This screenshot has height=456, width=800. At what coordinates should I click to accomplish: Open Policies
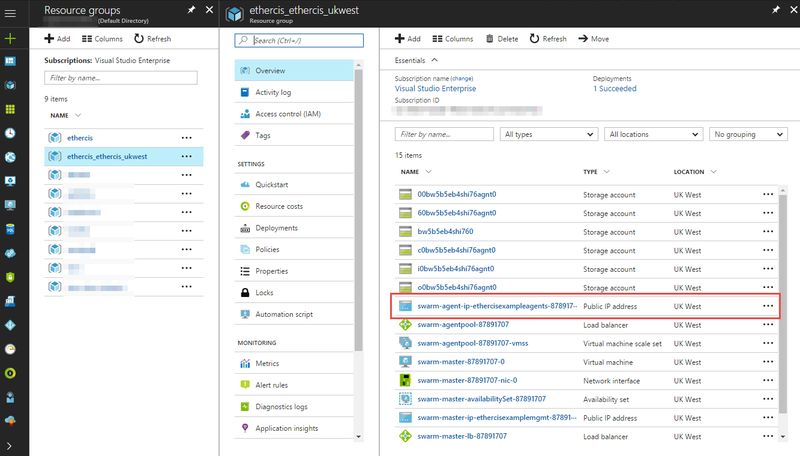point(294,249)
